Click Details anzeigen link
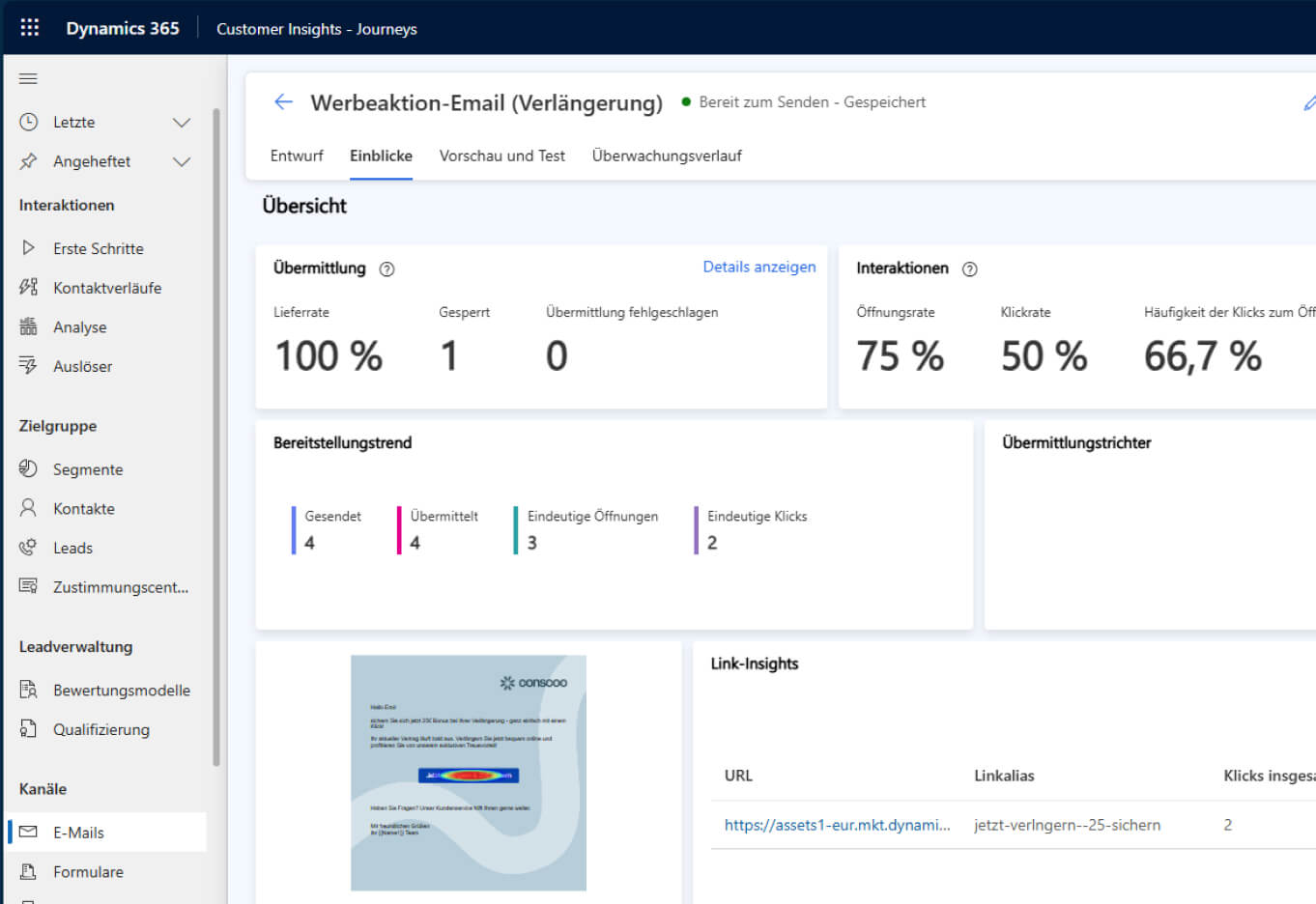Screen dimensions: 1316x904 759,267
